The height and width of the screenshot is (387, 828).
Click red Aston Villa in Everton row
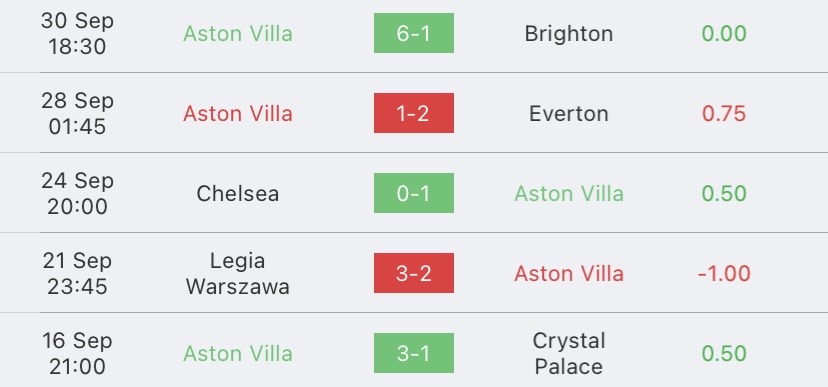(238, 114)
